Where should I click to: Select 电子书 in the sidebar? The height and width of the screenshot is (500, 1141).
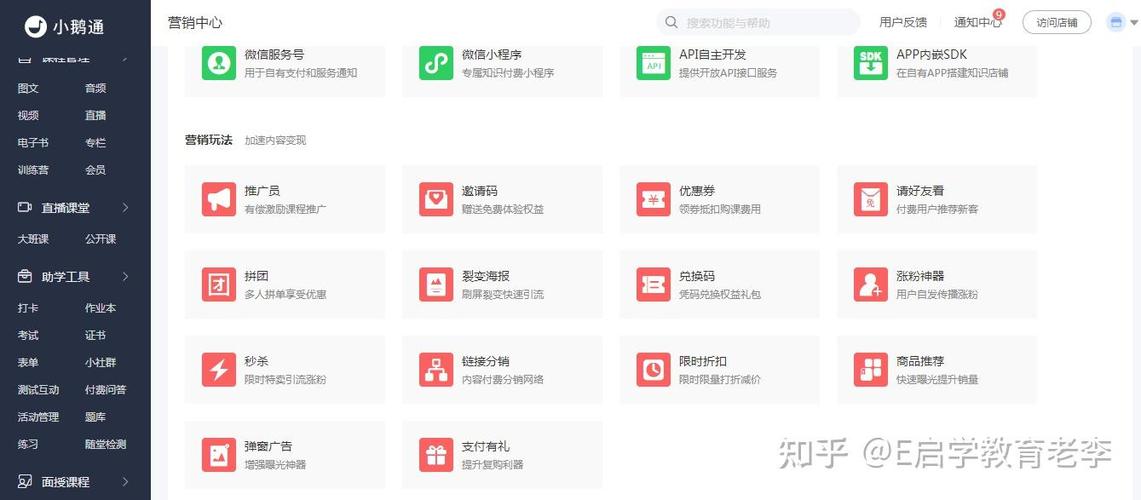(33, 143)
